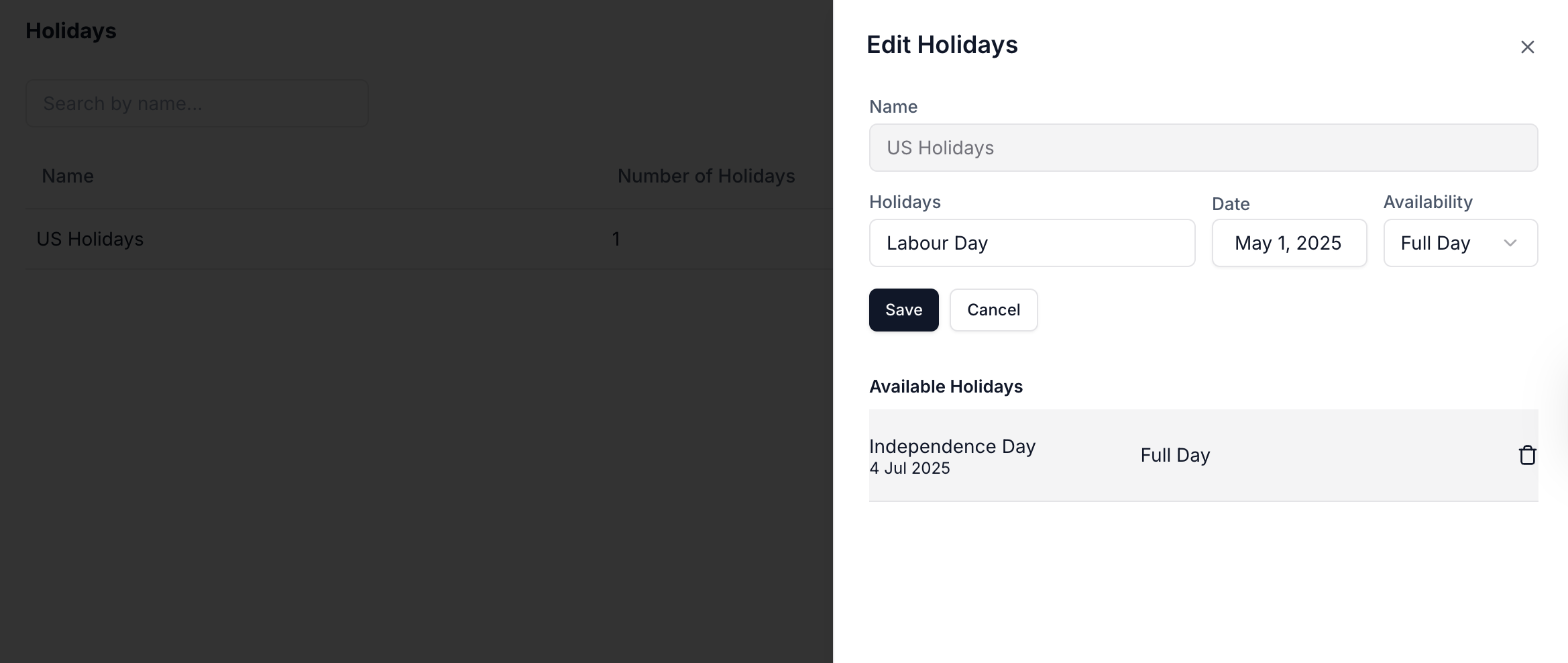Focus the Labour Day holiday name field
Screen dimensions: 1568x663
coord(1031,243)
